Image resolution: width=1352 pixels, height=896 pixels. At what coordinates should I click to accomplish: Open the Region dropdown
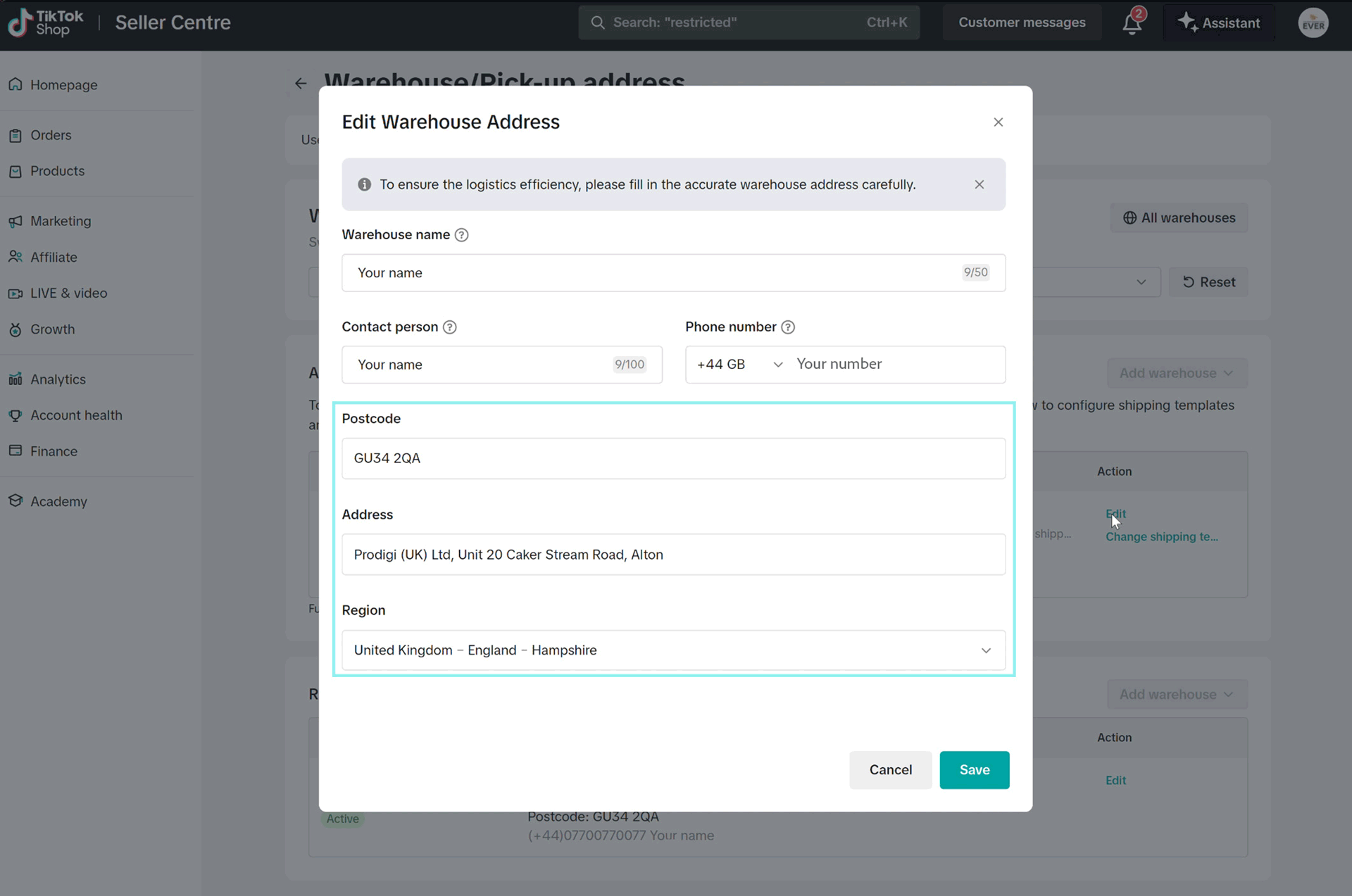(x=672, y=650)
